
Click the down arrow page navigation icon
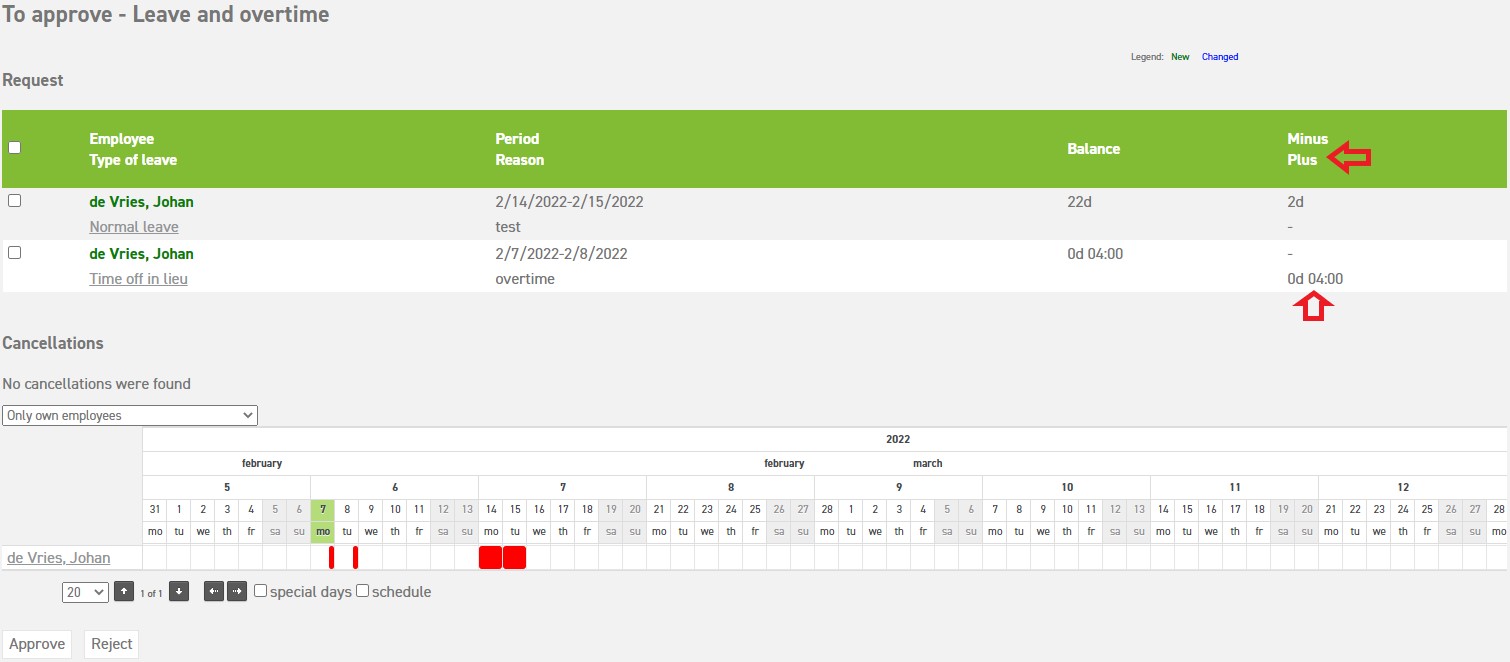click(179, 592)
